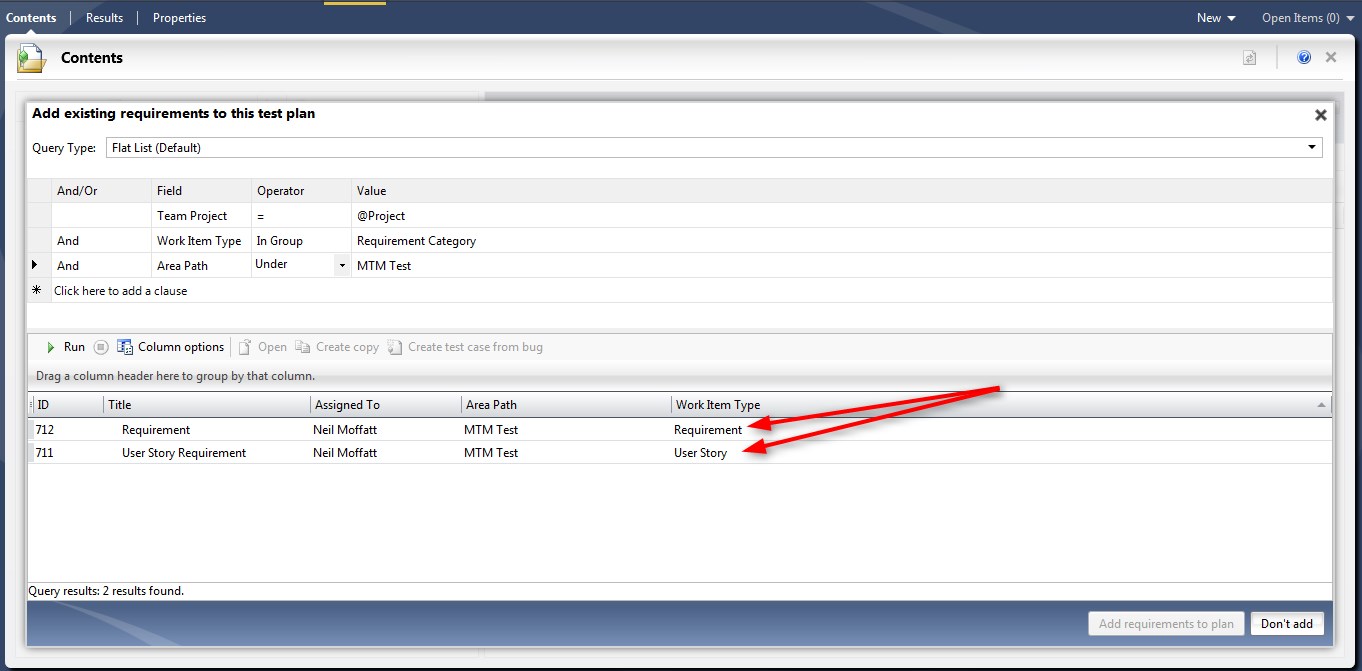This screenshot has height=671, width=1362.
Task: Click the Don't add button
Action: (x=1286, y=624)
